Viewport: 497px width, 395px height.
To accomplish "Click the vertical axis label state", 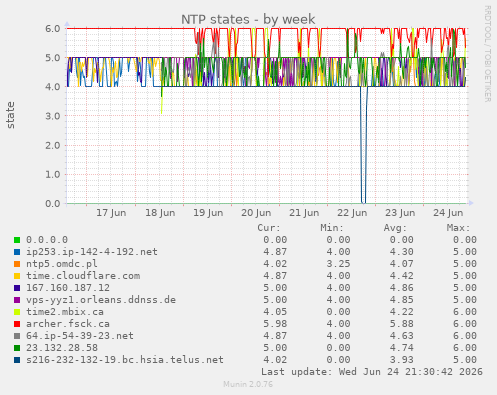I will coord(11,115).
